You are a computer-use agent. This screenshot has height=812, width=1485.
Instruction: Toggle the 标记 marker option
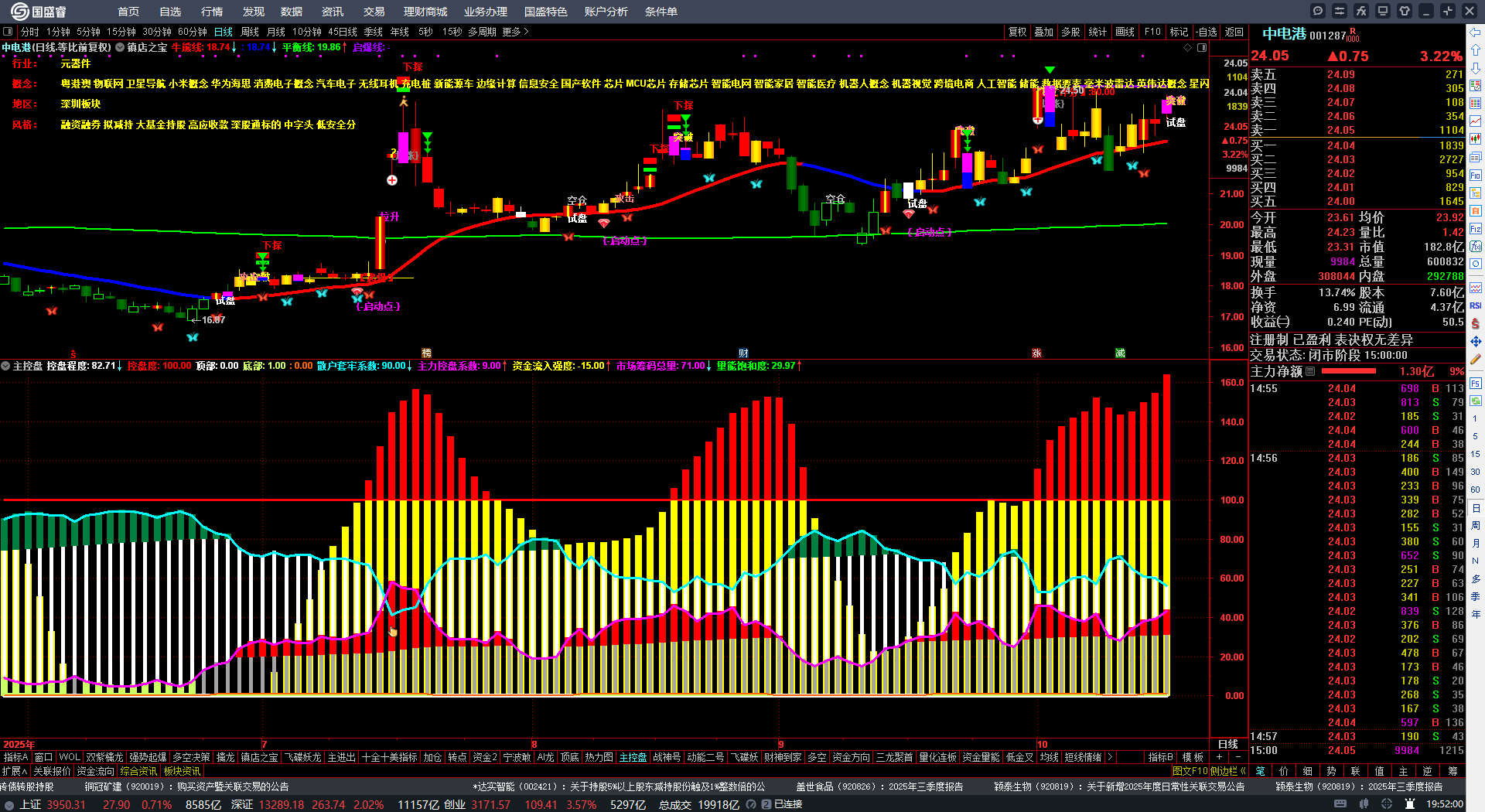pyautogui.click(x=1179, y=32)
